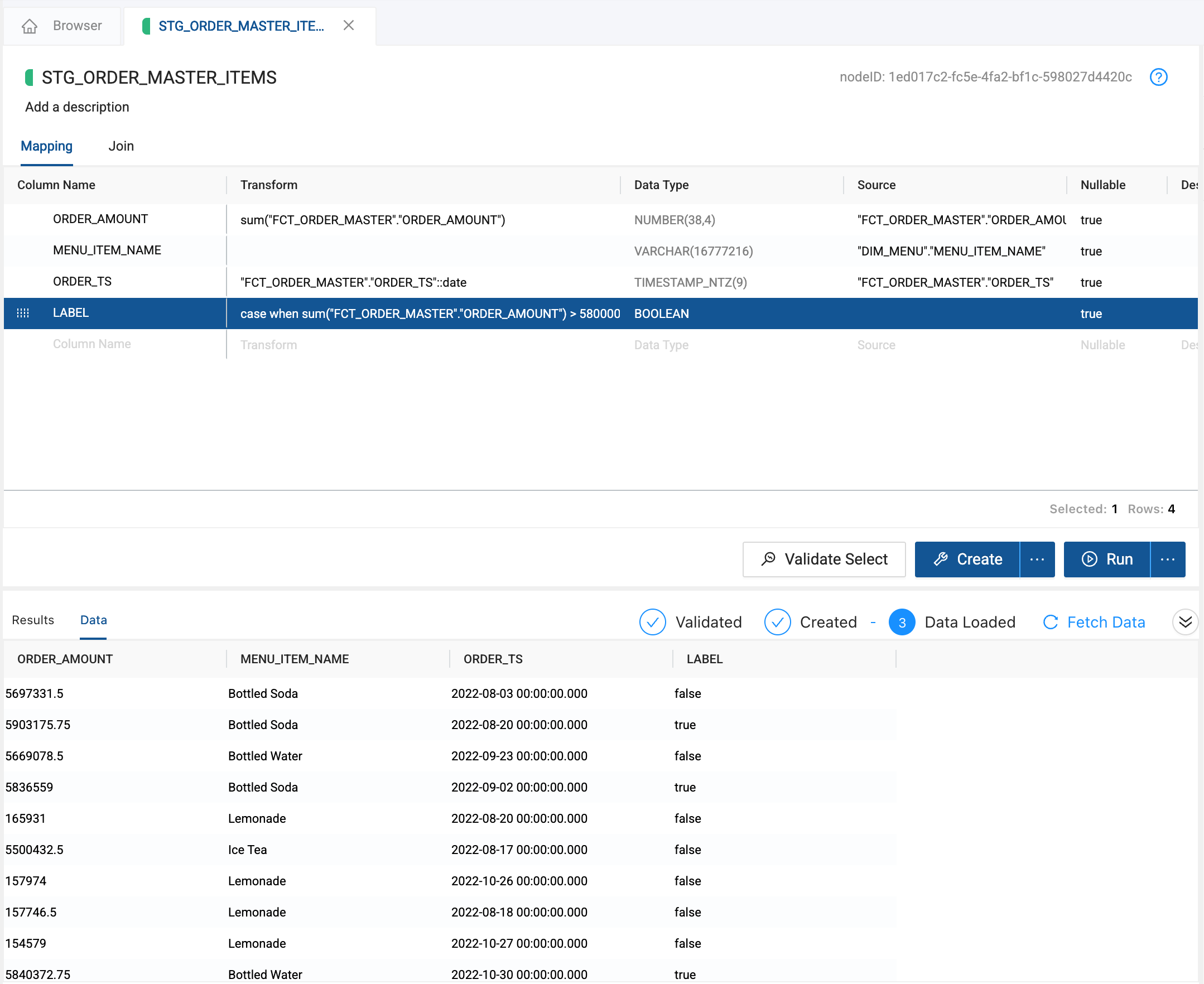Click the Create button
This screenshot has height=984, width=1204.
(967, 559)
